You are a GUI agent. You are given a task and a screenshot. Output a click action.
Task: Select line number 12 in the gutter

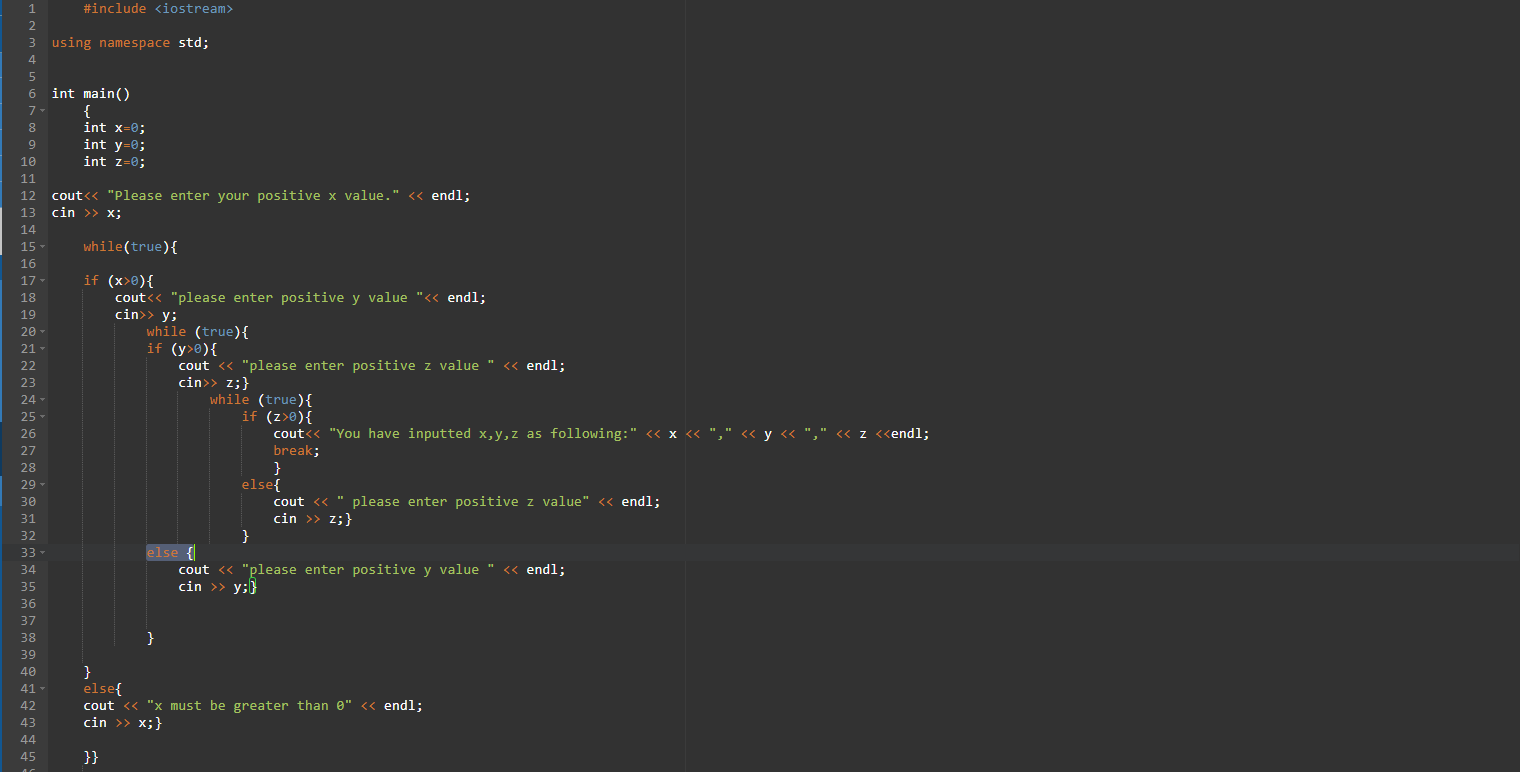point(28,195)
